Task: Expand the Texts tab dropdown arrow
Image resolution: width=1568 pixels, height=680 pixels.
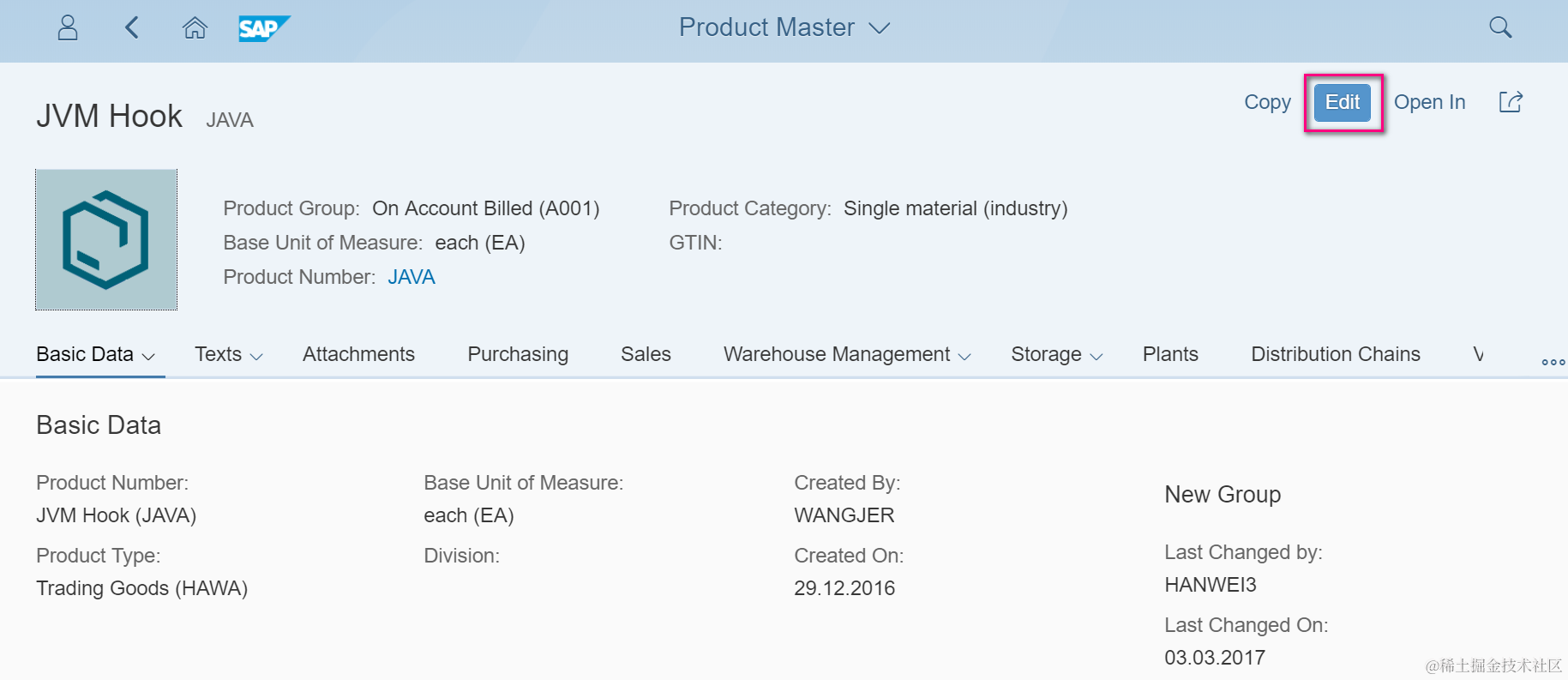Action: coord(255,357)
